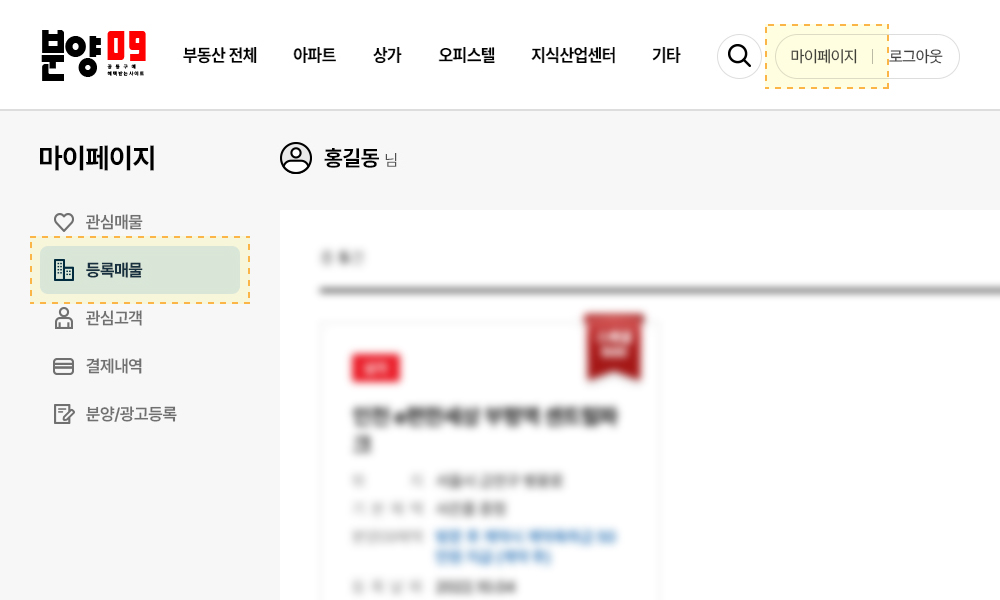Open the blurred listing card title
Viewport: 1000px width, 600px height.
[x=486, y=429]
